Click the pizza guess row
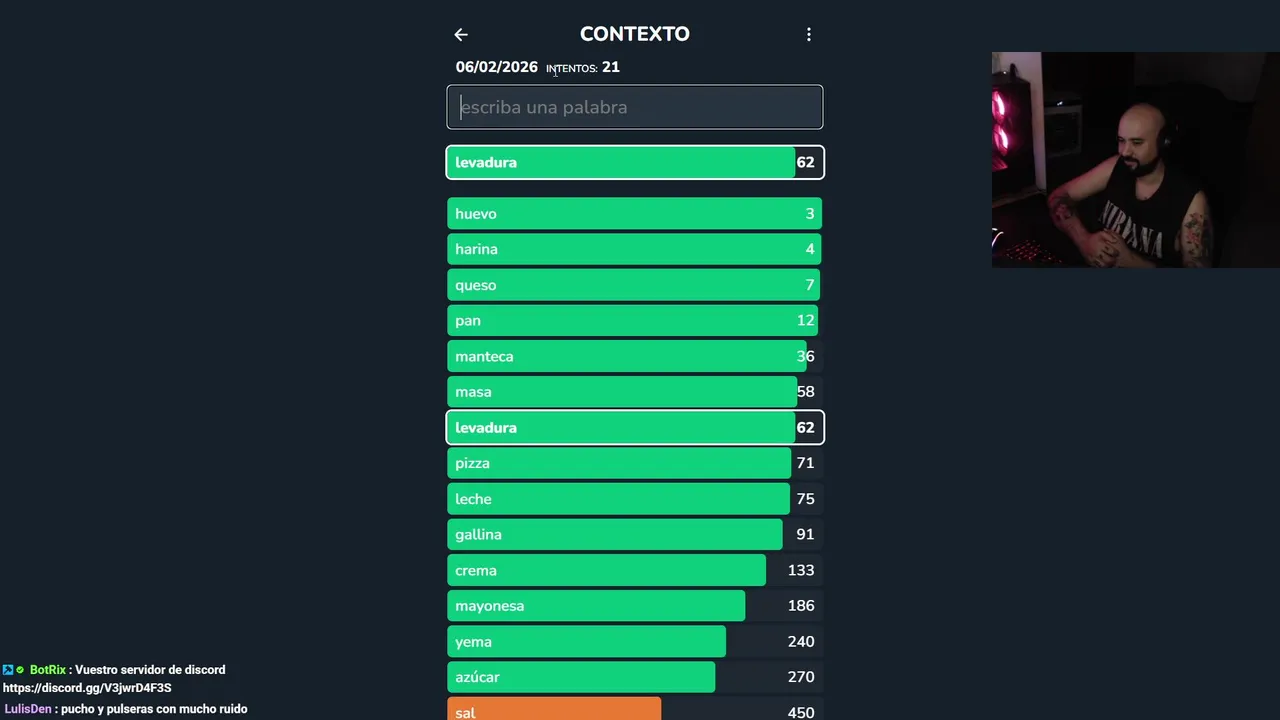This screenshot has width=1280, height=720. pos(635,463)
